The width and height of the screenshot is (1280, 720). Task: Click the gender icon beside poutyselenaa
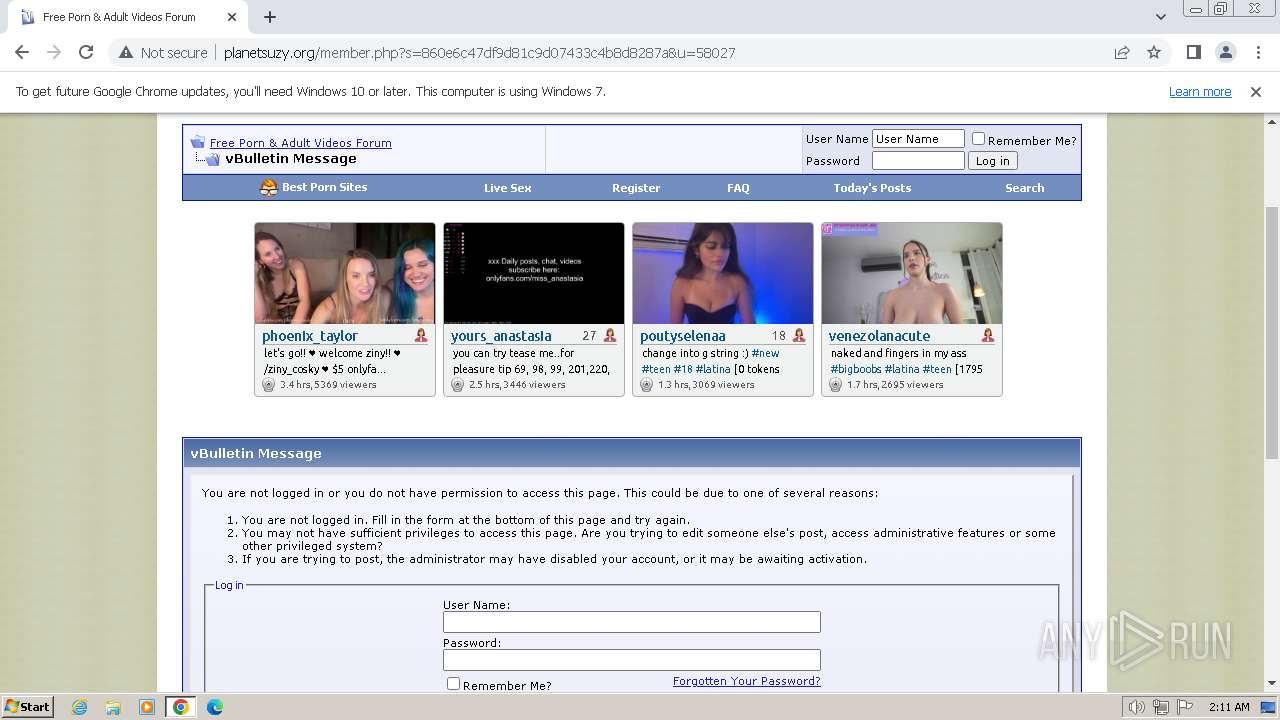tap(799, 336)
